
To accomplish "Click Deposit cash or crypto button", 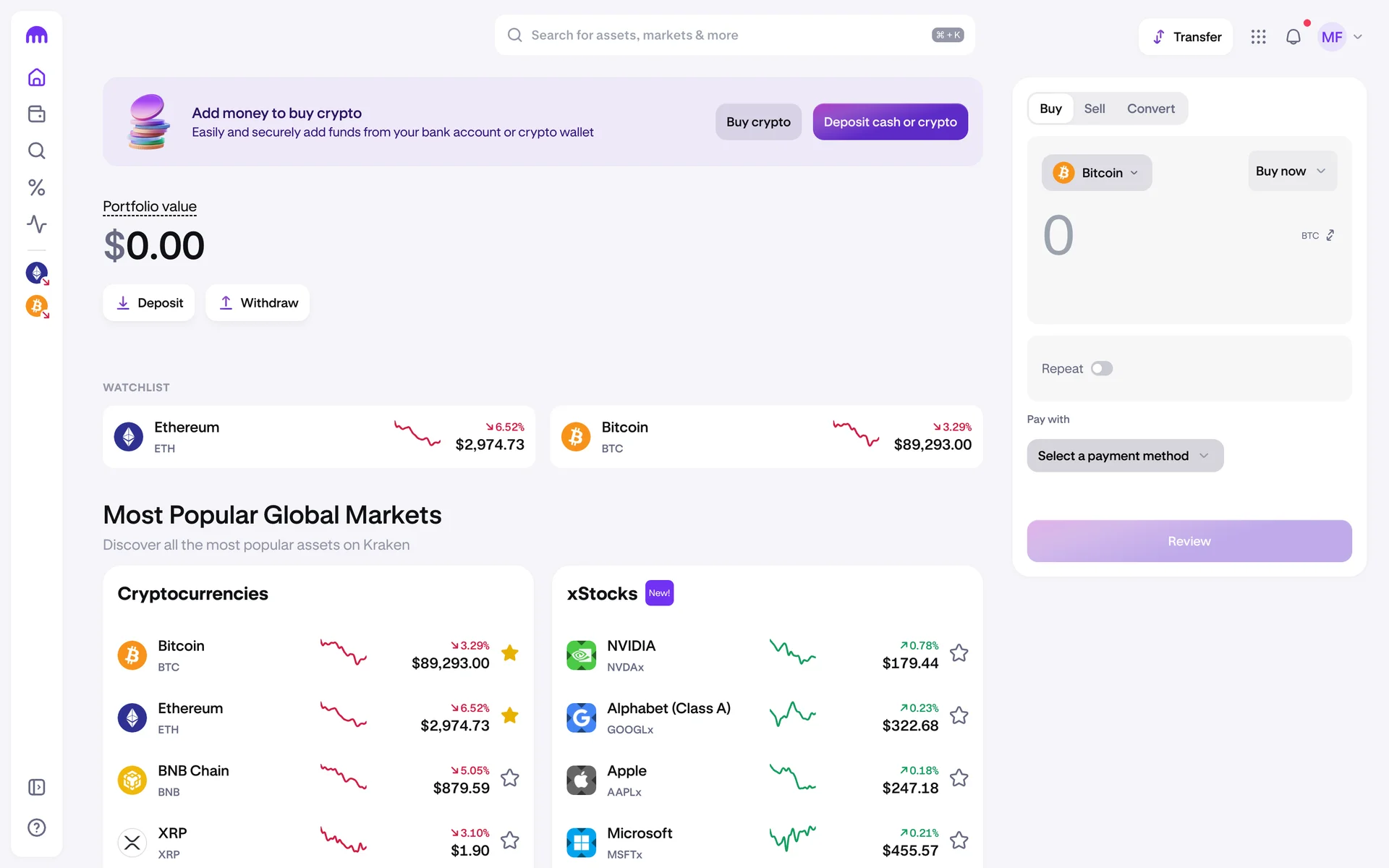I will pos(890,122).
